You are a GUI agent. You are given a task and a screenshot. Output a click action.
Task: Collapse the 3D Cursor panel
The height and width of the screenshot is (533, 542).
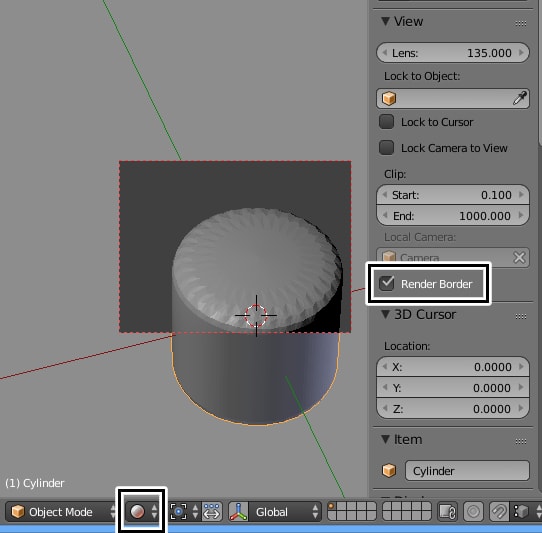pos(385,315)
